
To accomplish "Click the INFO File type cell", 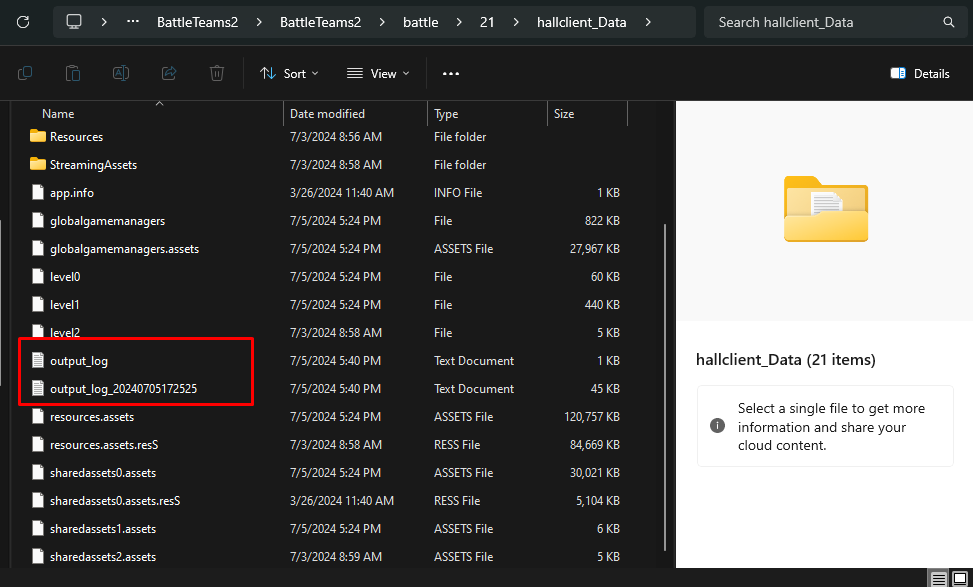I will 457,192.
